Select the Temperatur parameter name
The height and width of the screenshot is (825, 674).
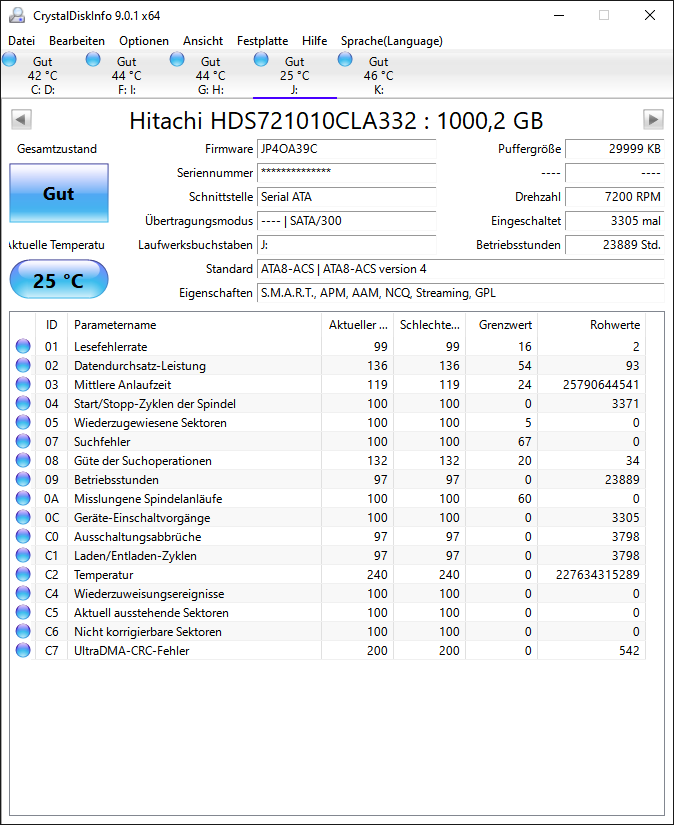104,575
